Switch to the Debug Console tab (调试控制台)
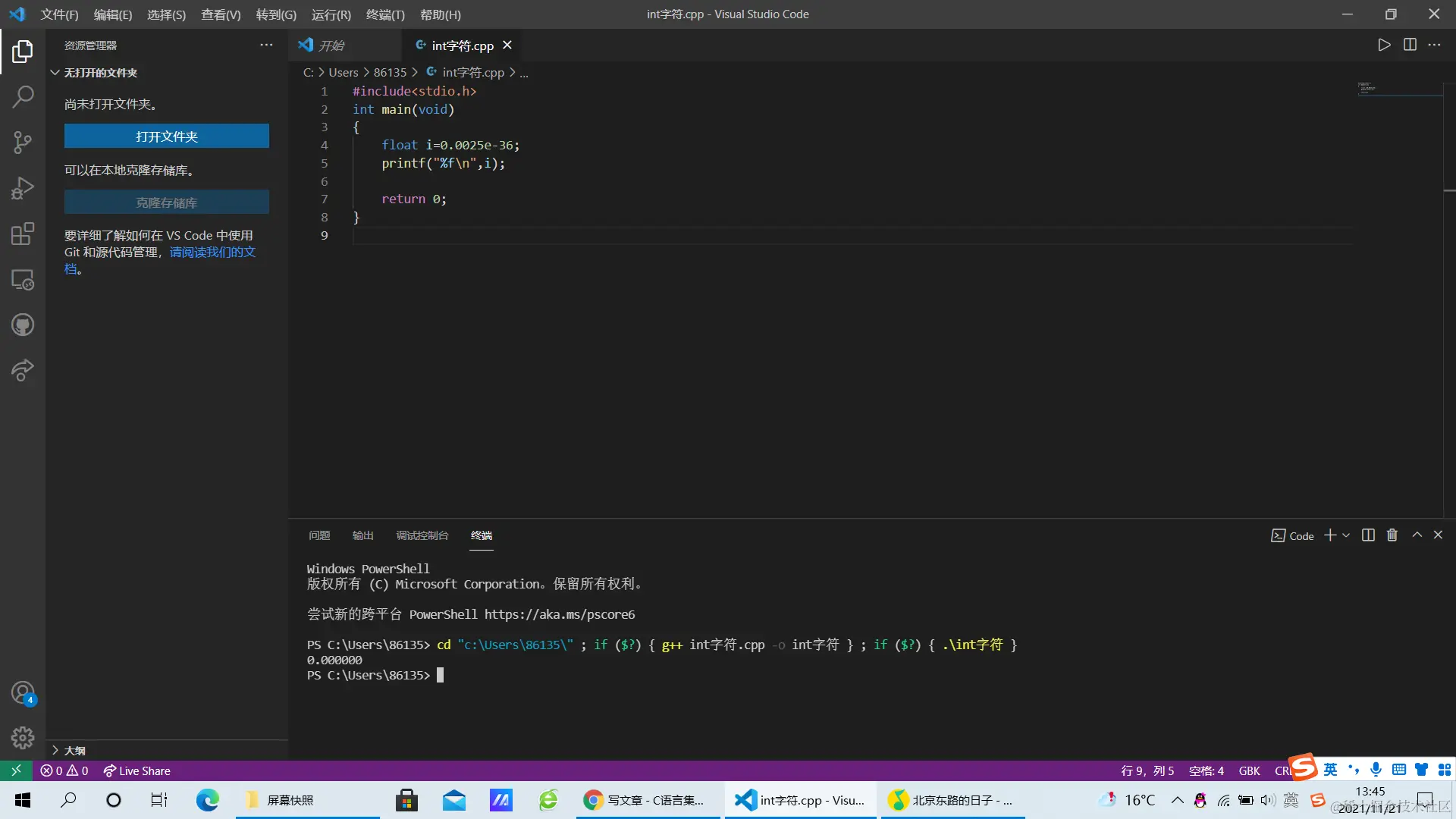Image resolution: width=1456 pixels, height=819 pixels. [422, 535]
